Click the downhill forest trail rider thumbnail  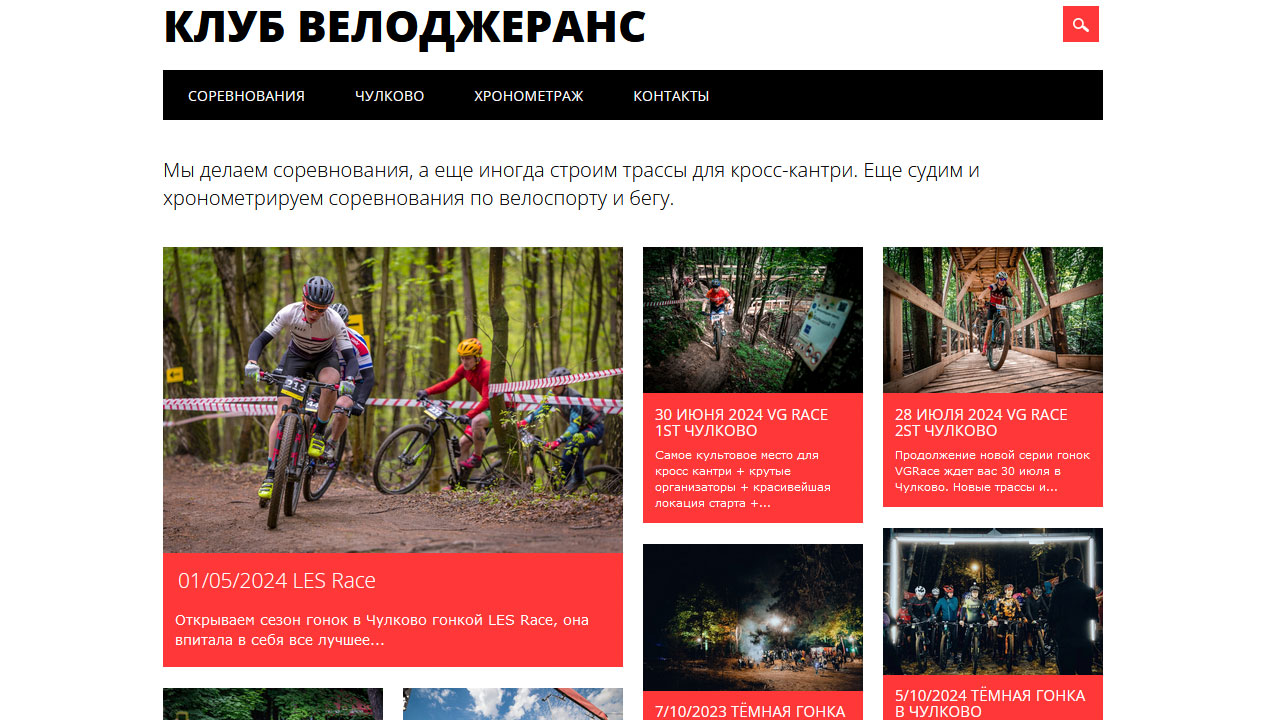pyautogui.click(x=753, y=320)
